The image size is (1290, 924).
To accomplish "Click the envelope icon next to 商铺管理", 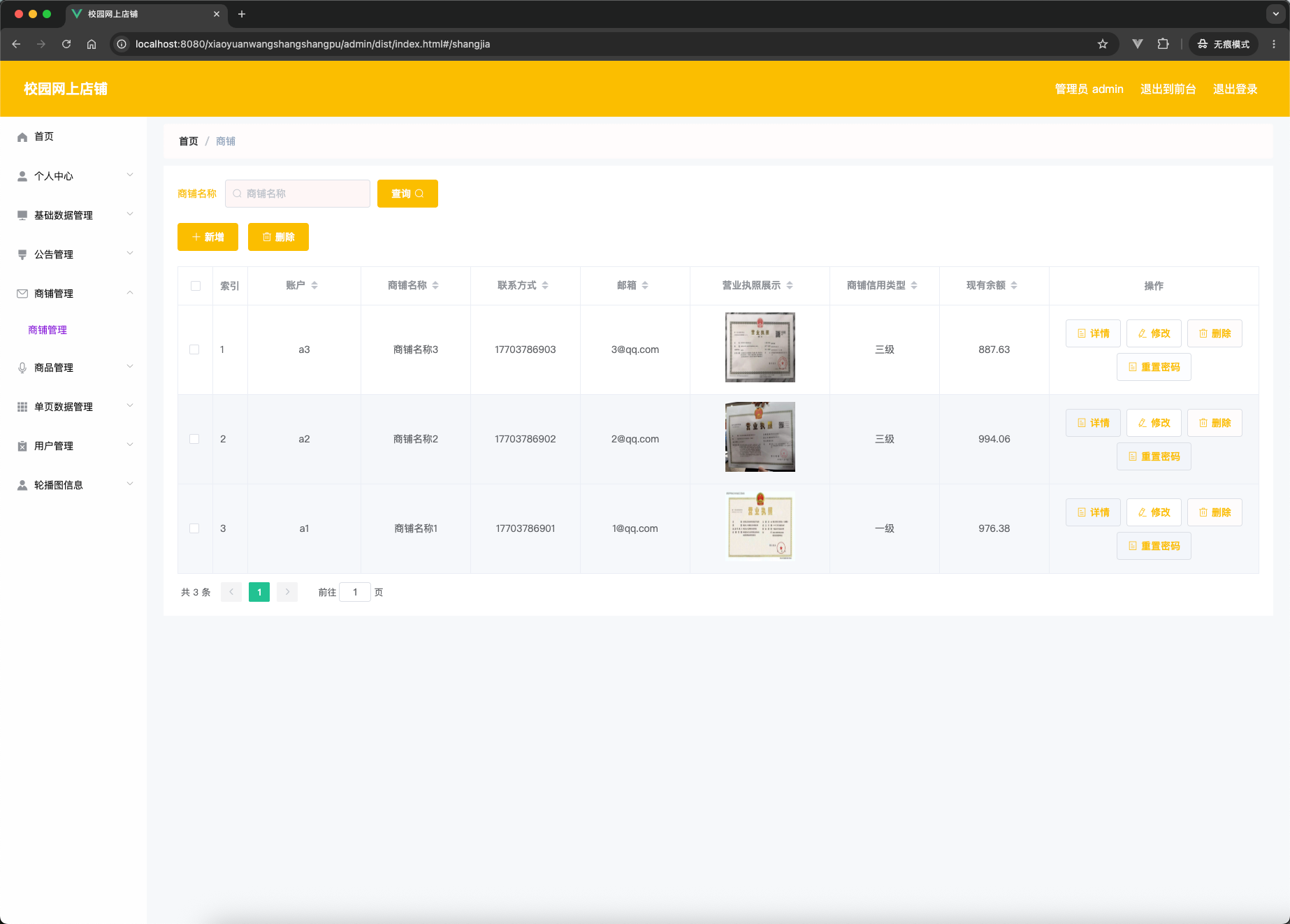I will coord(22,294).
